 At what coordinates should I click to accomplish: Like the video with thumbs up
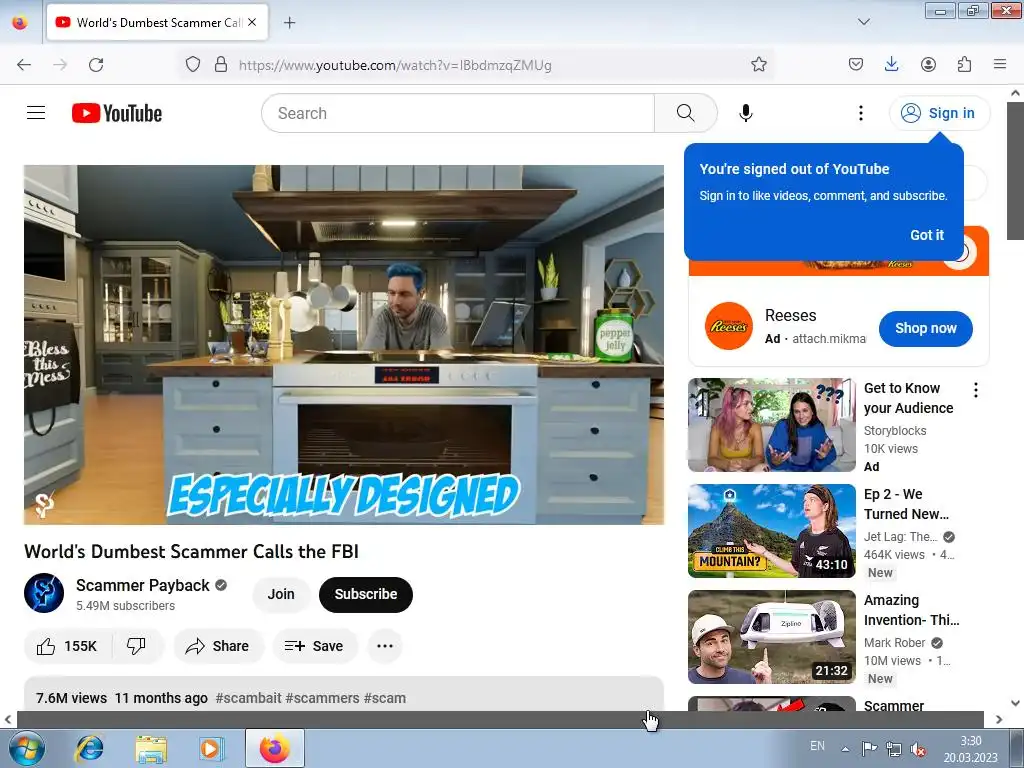(x=67, y=646)
